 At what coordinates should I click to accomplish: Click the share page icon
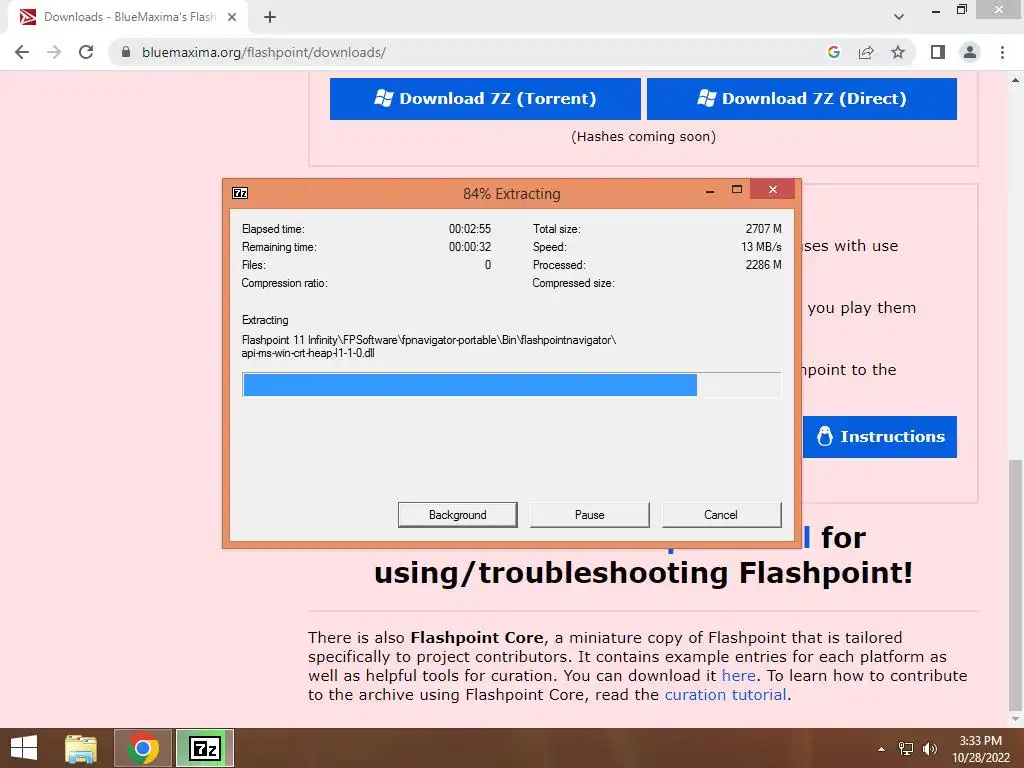coord(866,52)
